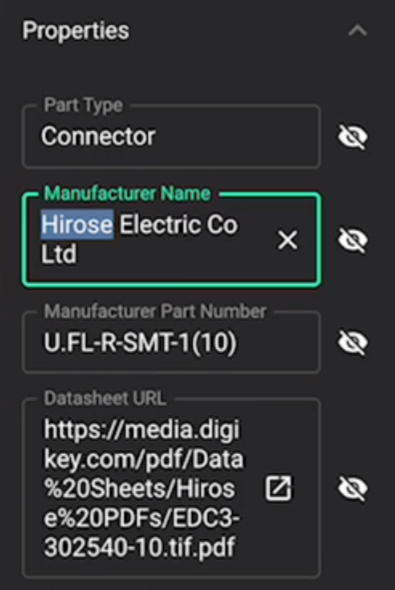Screen dimensions: 395x590
Task: Toggle visibility for Manufacturer Part Number
Action: pos(352,342)
